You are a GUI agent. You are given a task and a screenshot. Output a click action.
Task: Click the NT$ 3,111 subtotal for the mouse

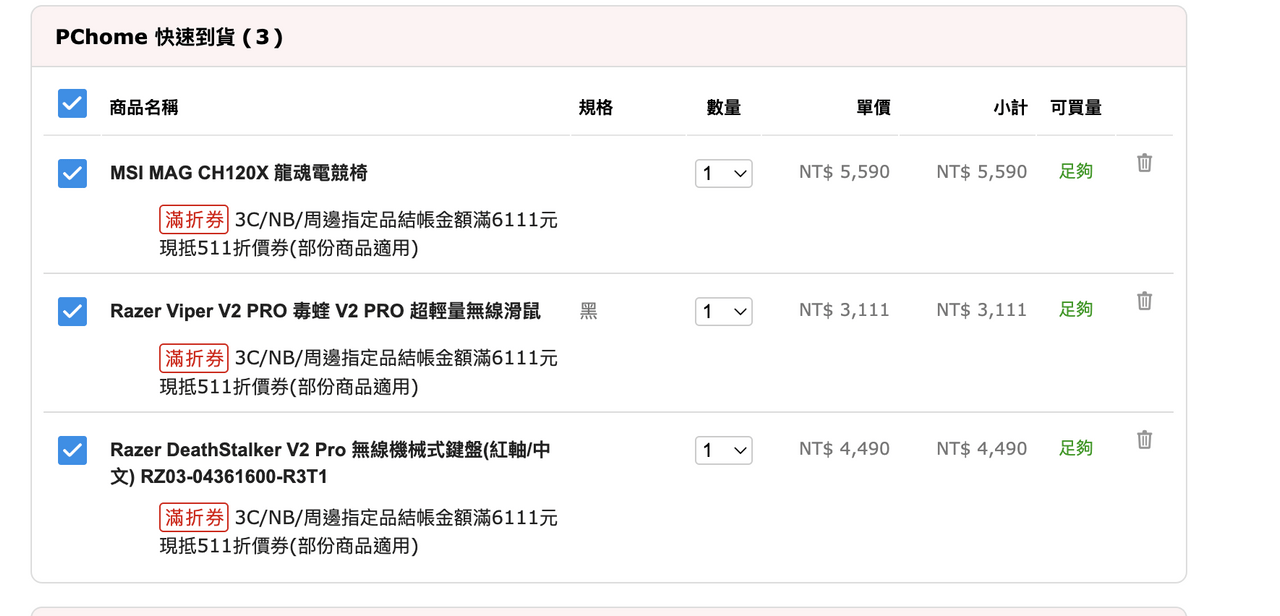(x=981, y=309)
